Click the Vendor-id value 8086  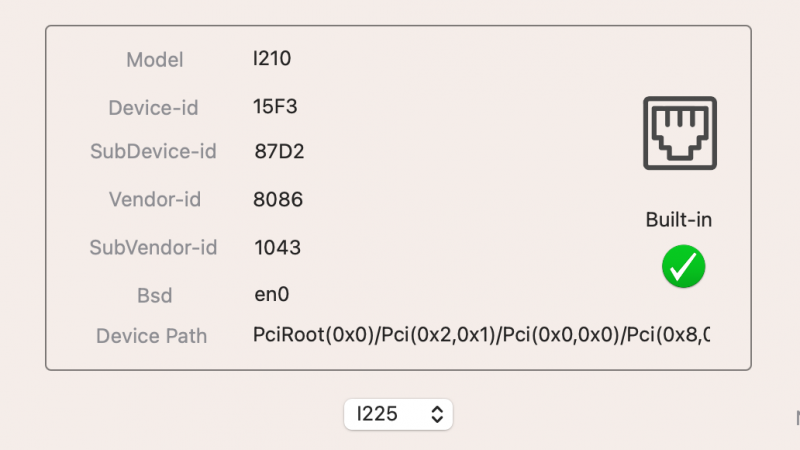point(278,200)
